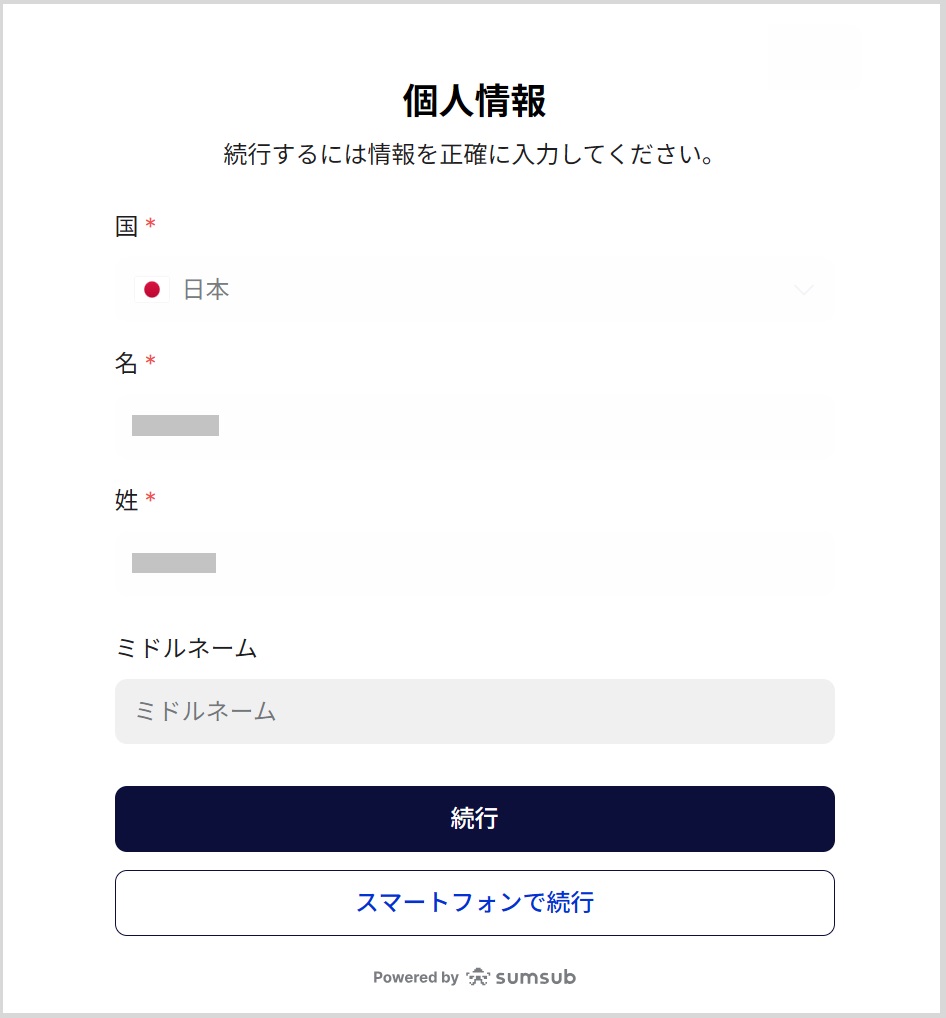Screen dimensions: 946x1018
Task: Click the 姓 field label
Action: pos(126,500)
